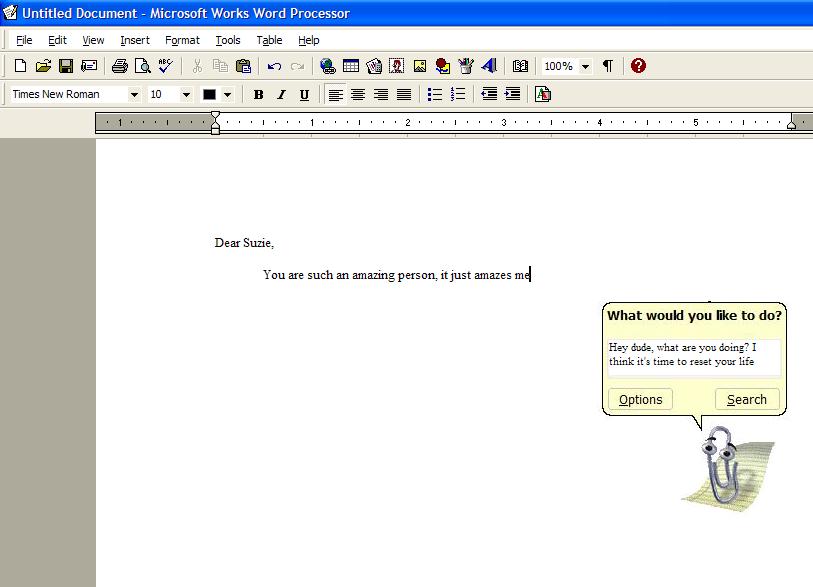Image resolution: width=813 pixels, height=587 pixels.
Task: Insert picture from file icon
Action: [420, 66]
